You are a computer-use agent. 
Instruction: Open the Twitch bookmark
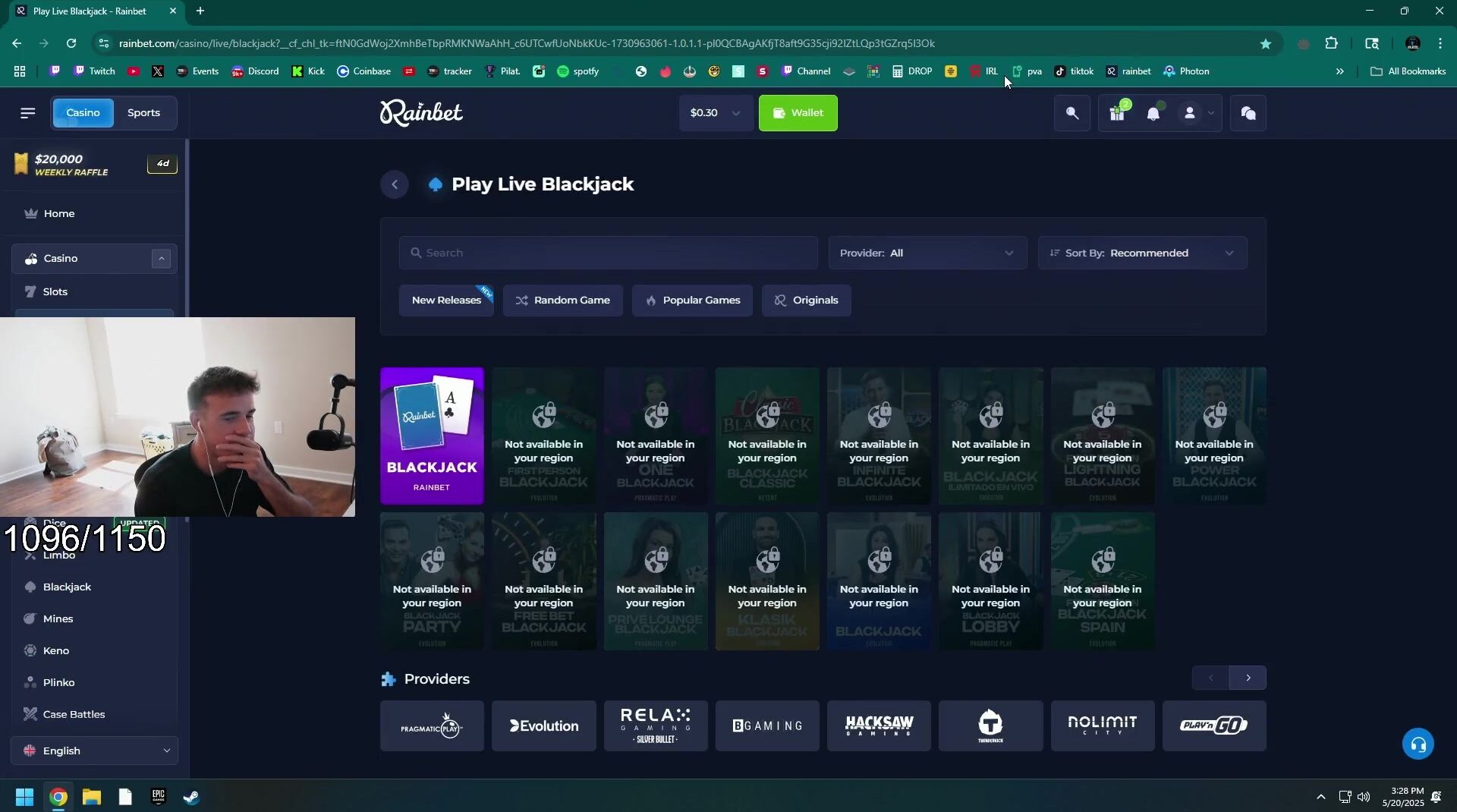click(x=95, y=71)
